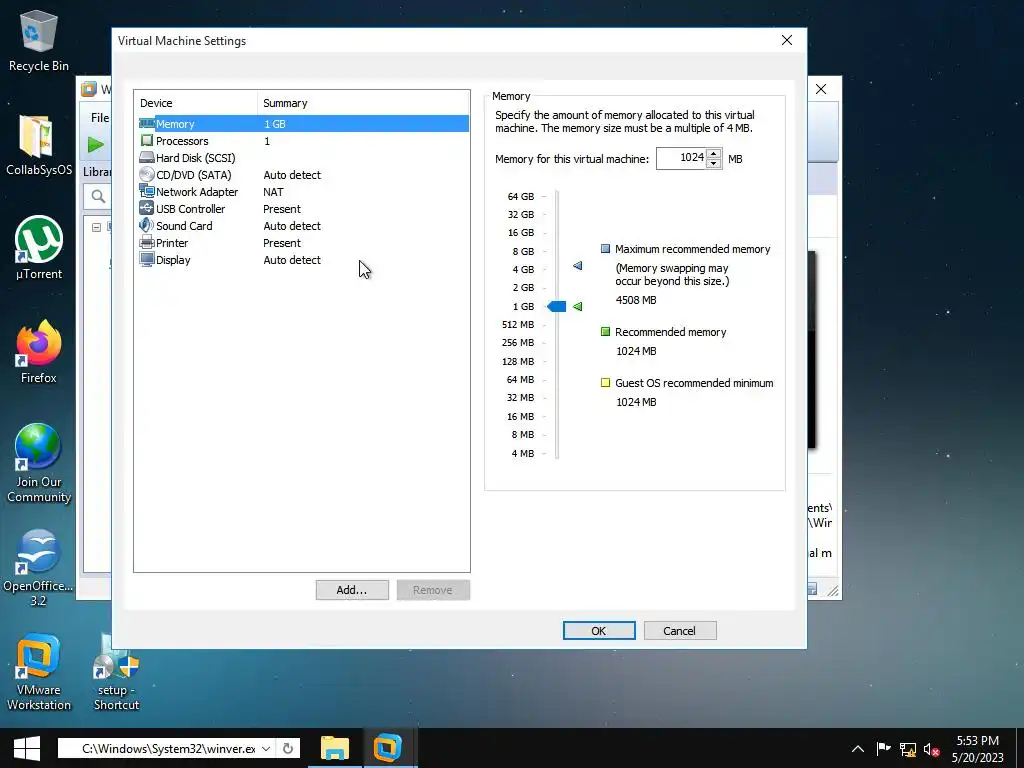Screen dimensions: 1024x768
Task: Select the Display monitor icon
Action: tap(147, 259)
